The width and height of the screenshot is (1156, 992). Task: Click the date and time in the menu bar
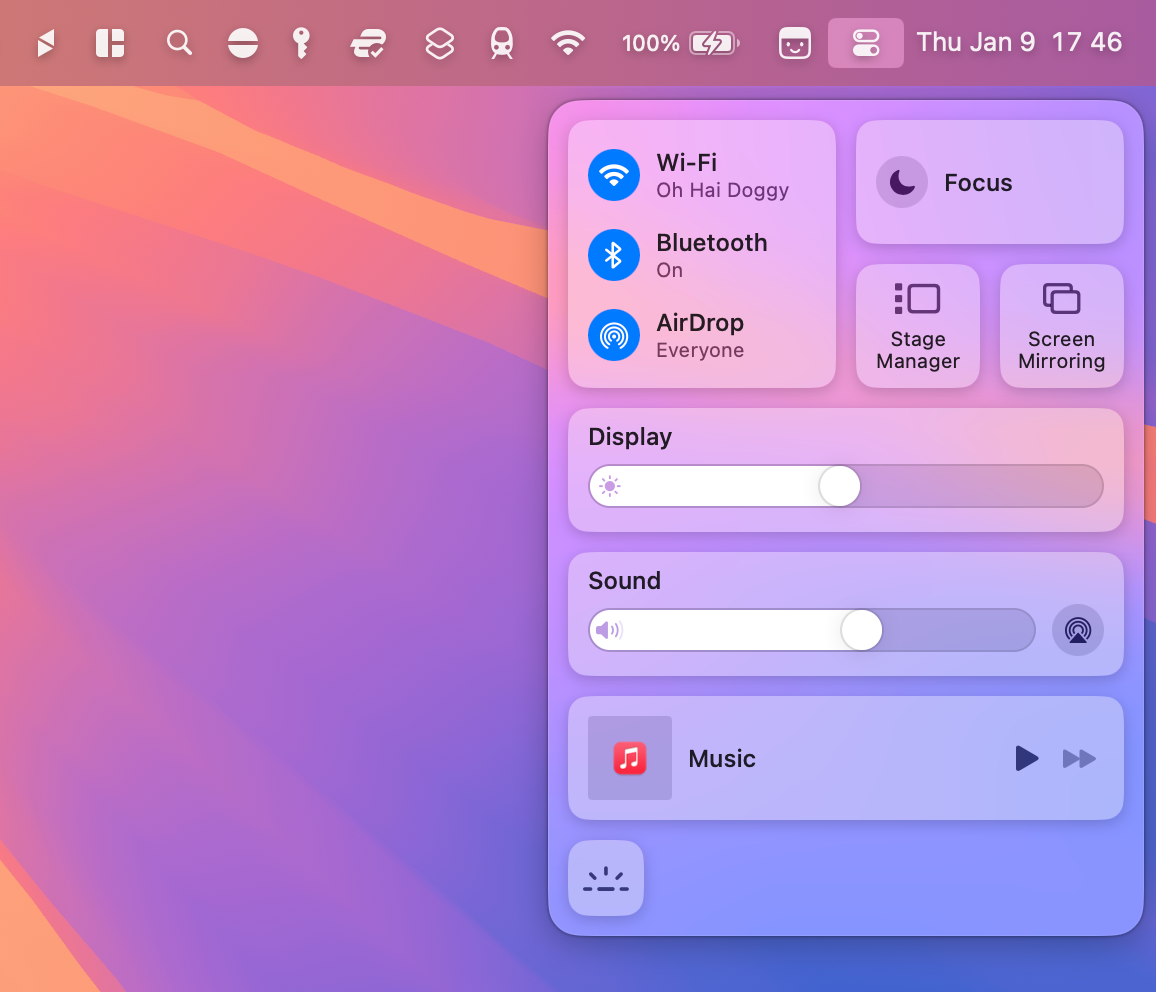coord(1019,42)
